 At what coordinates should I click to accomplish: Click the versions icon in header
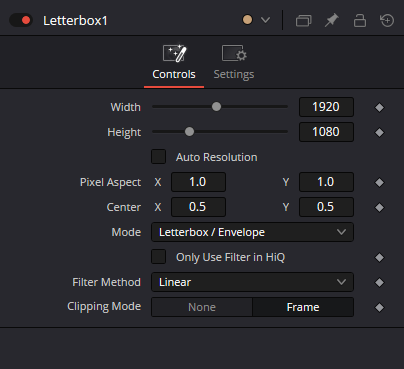(304, 21)
